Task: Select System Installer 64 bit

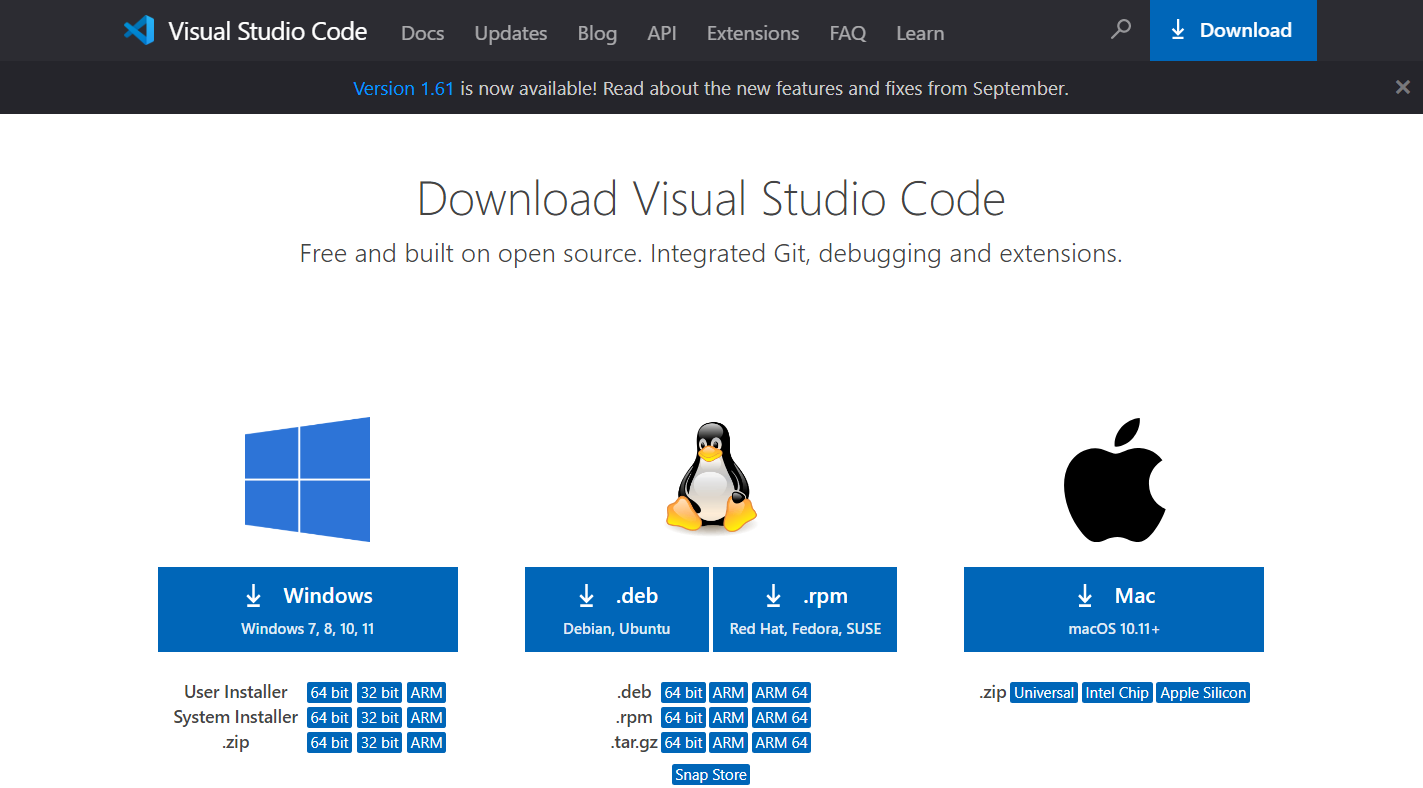Action: point(330,717)
